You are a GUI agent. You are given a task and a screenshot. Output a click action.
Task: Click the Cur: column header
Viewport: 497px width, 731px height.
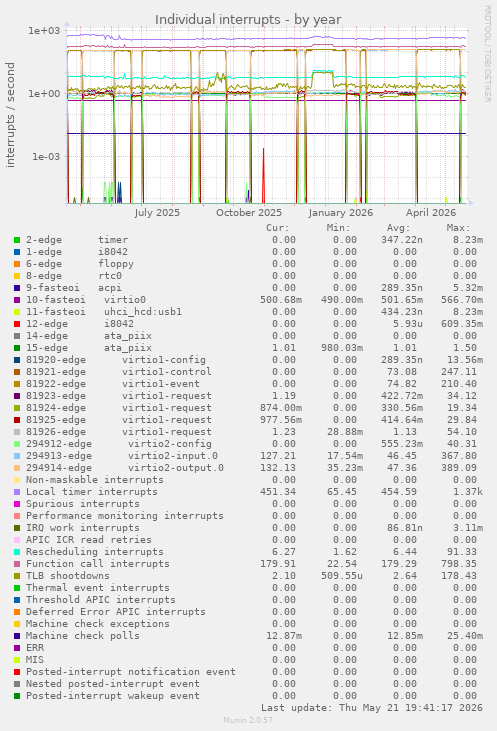[x=278, y=228]
